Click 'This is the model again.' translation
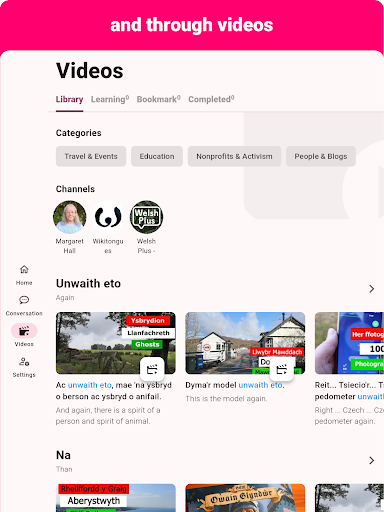The width and height of the screenshot is (384, 512). click(226, 399)
